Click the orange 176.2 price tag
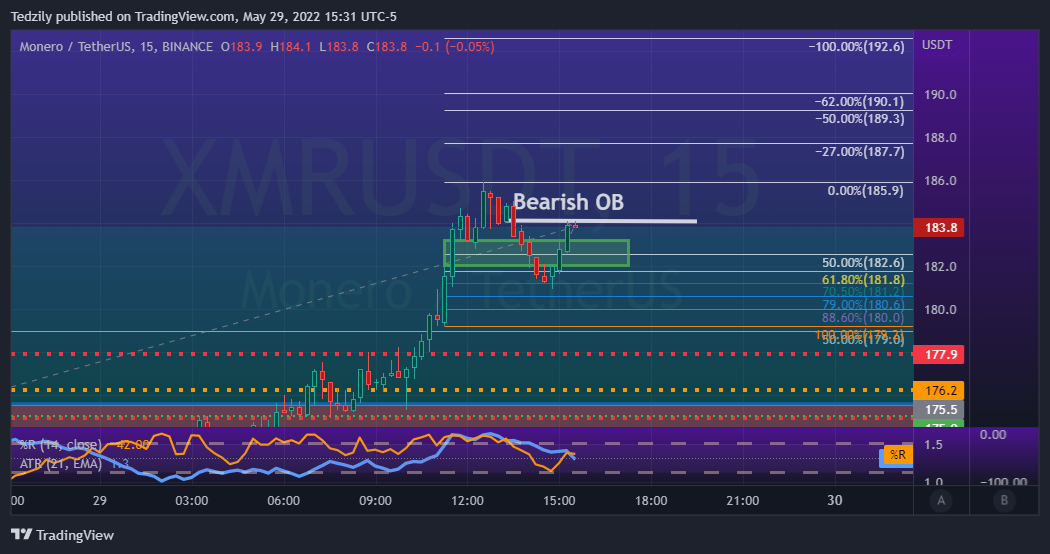The image size is (1050, 554). click(x=939, y=391)
